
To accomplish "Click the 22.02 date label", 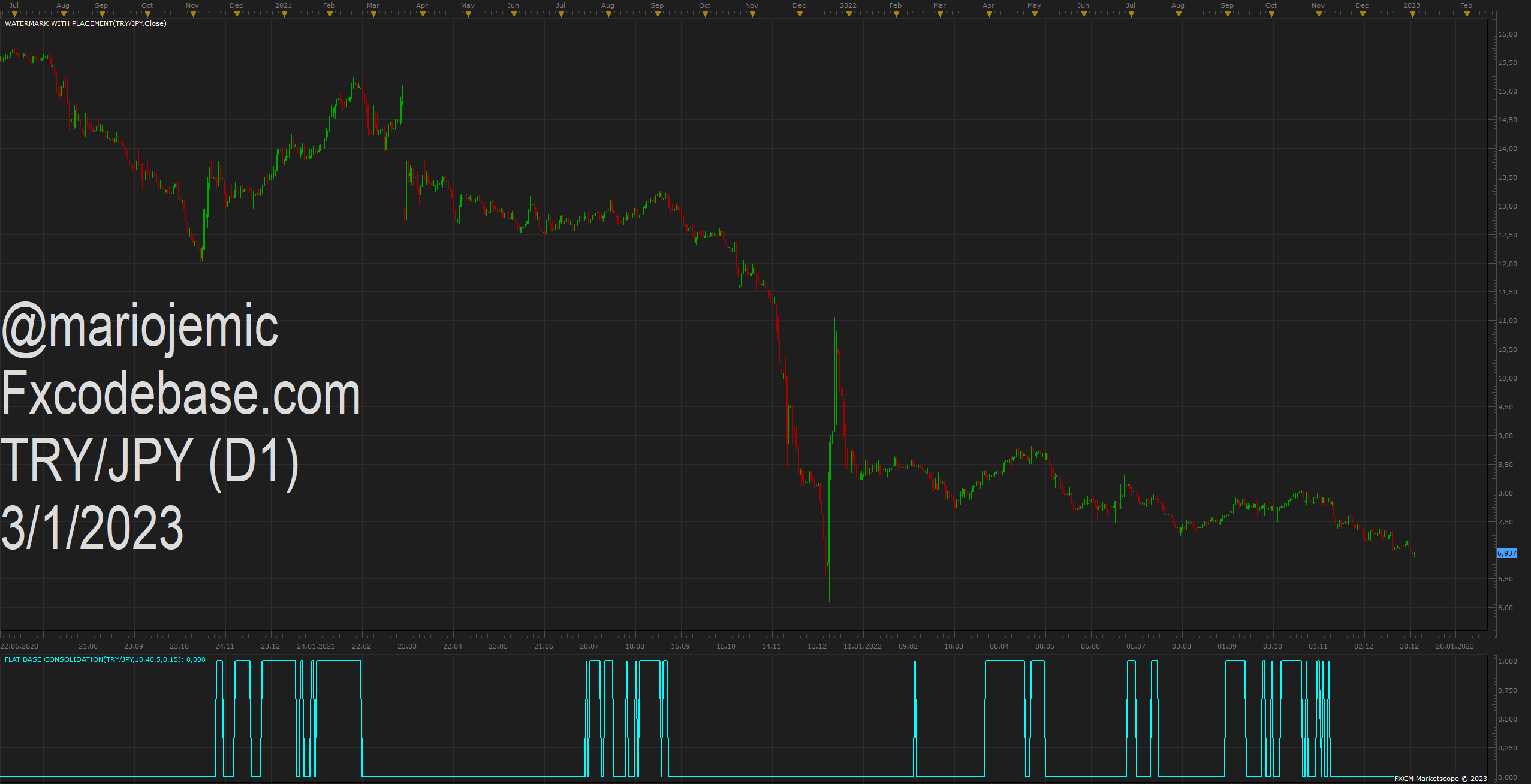I will point(361,646).
